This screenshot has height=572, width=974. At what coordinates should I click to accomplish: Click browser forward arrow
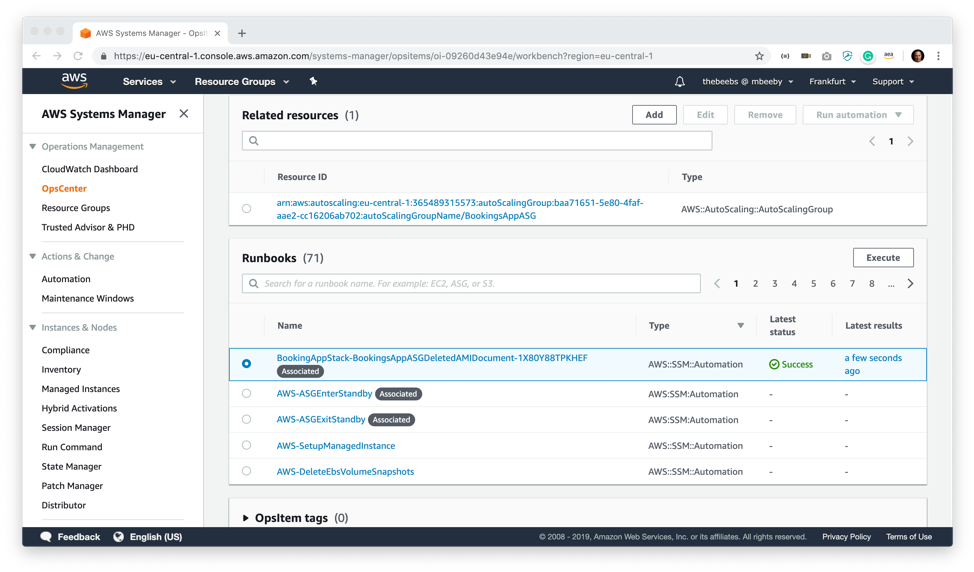pyautogui.click(x=57, y=56)
